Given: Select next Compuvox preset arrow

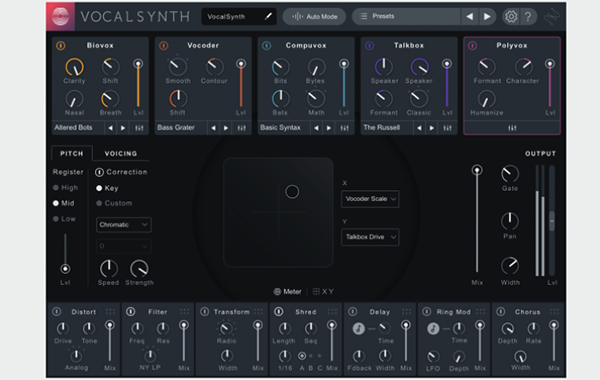Looking at the screenshot, I should (329, 128).
